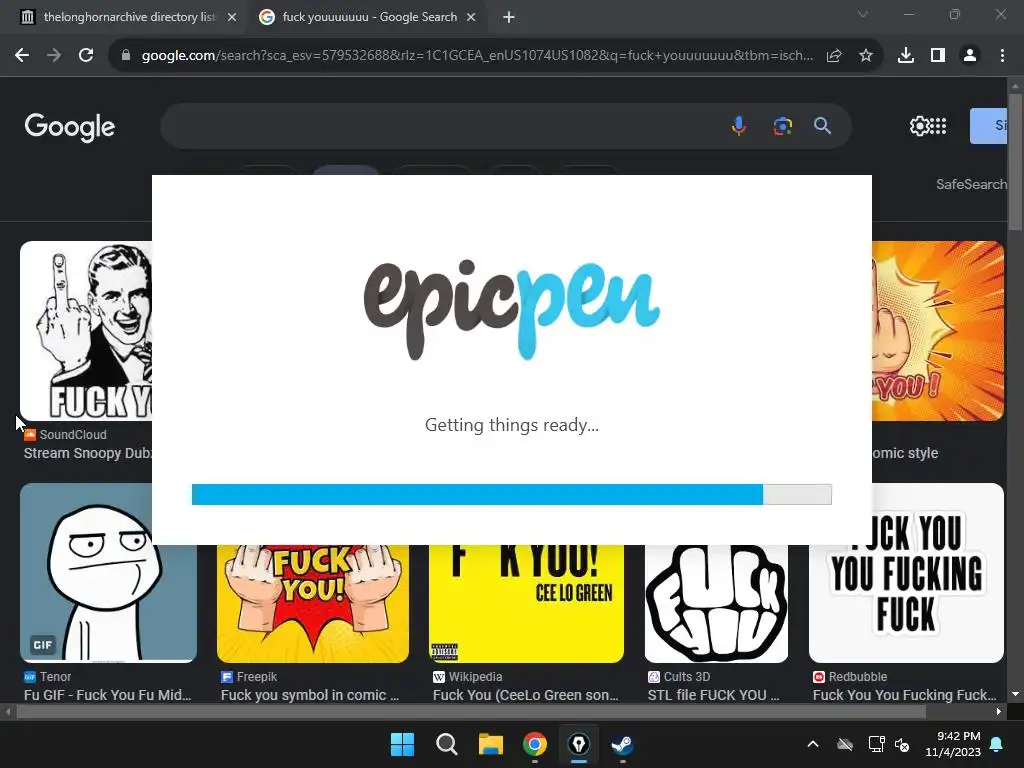This screenshot has width=1024, height=768.
Task: Open Steam from taskbar
Action: tap(622, 744)
